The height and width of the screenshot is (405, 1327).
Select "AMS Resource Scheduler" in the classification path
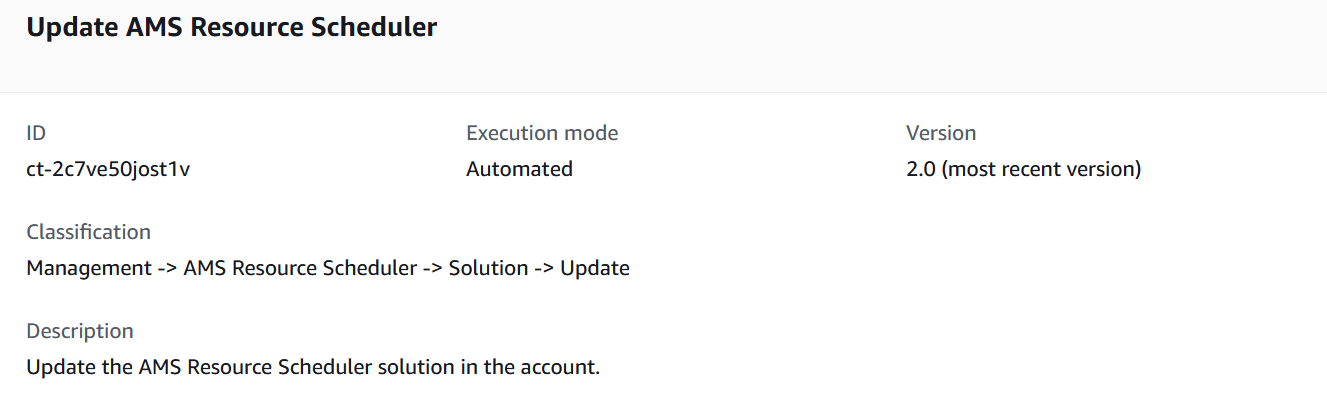point(300,268)
